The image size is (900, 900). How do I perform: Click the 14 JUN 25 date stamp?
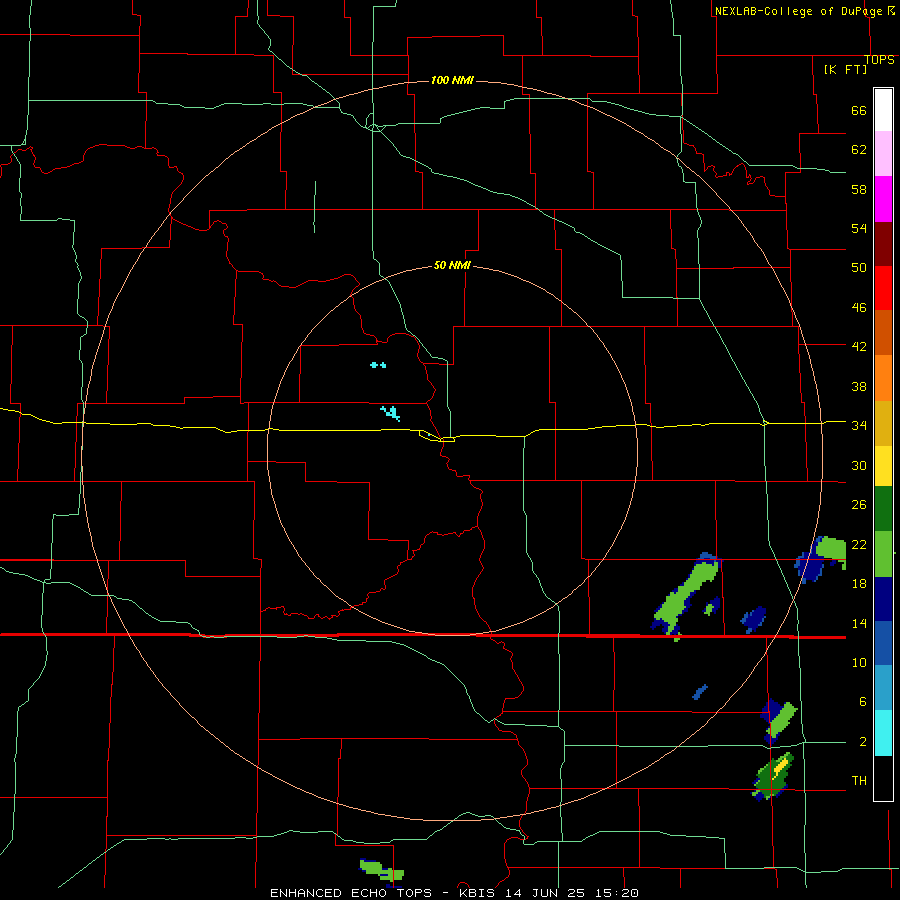(x=546, y=893)
